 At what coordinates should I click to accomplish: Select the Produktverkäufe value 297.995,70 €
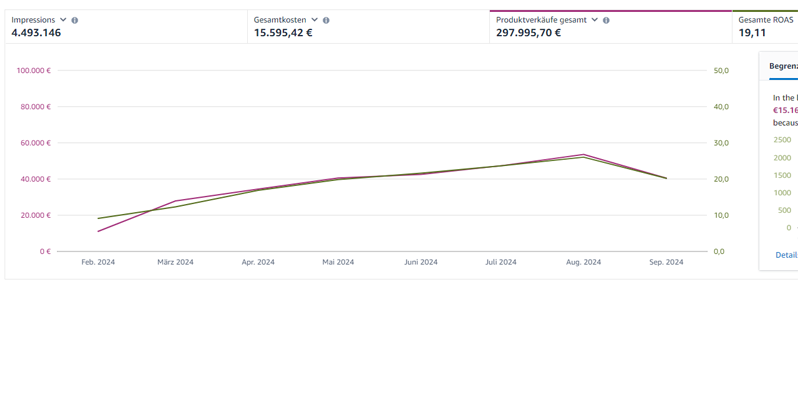[528, 33]
